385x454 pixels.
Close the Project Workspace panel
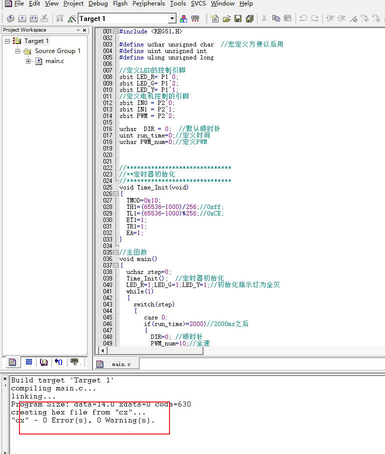pos(85,30)
